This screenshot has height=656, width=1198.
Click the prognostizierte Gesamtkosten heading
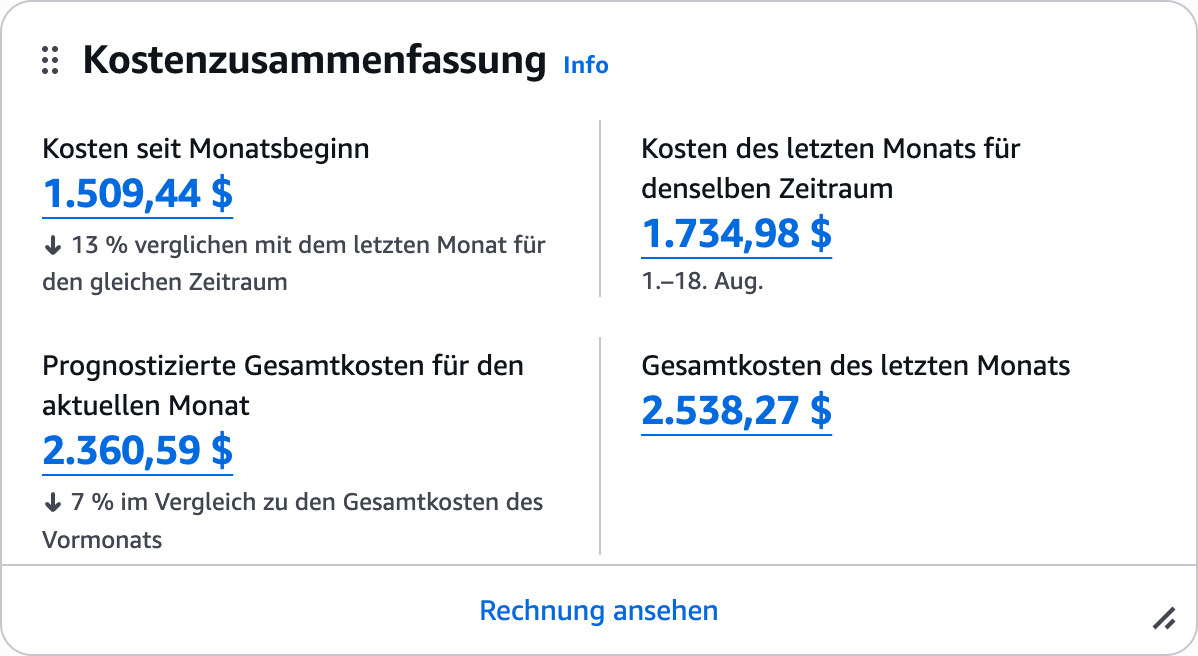[x=282, y=385]
